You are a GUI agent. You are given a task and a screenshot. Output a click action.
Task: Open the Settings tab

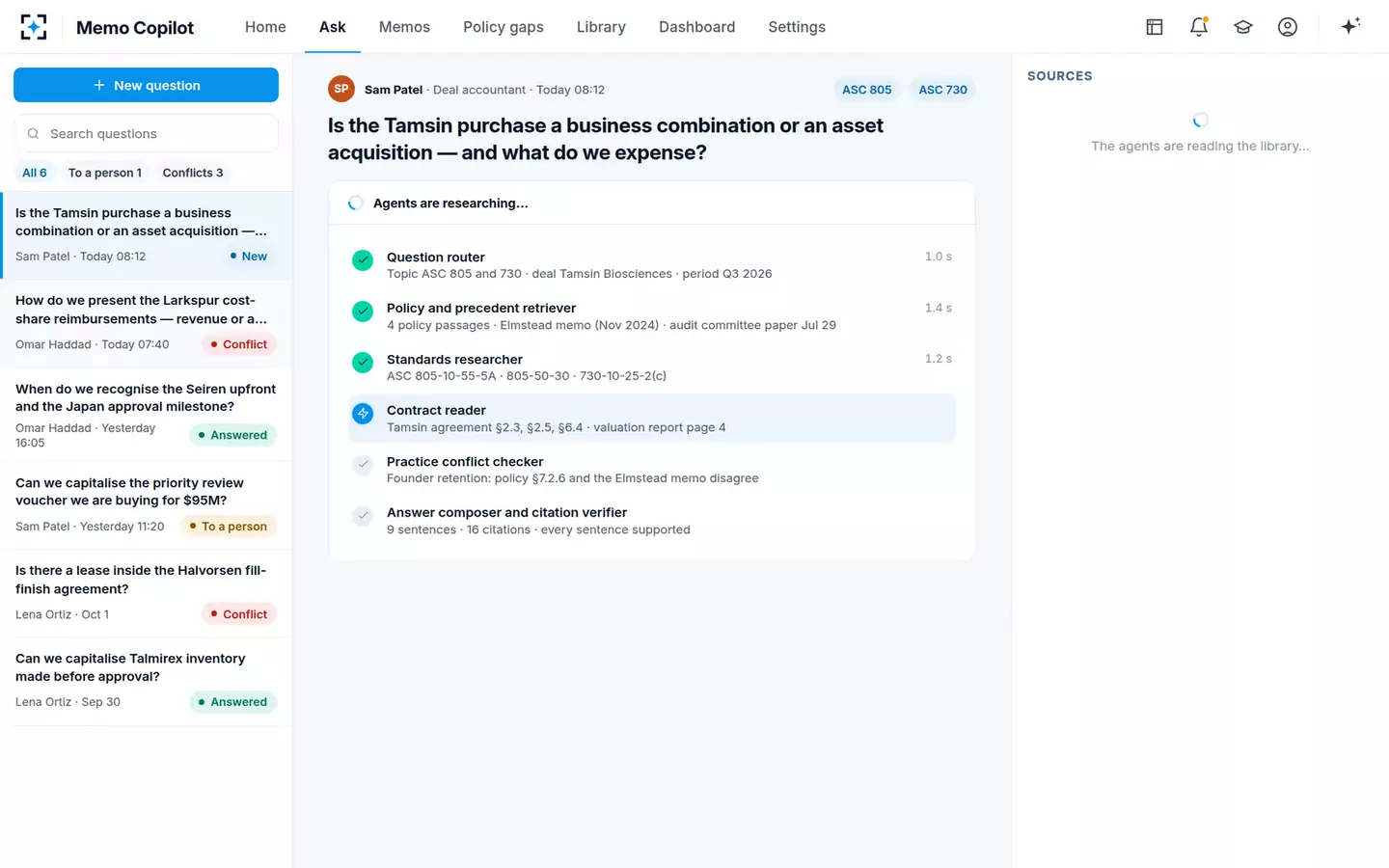point(797,27)
